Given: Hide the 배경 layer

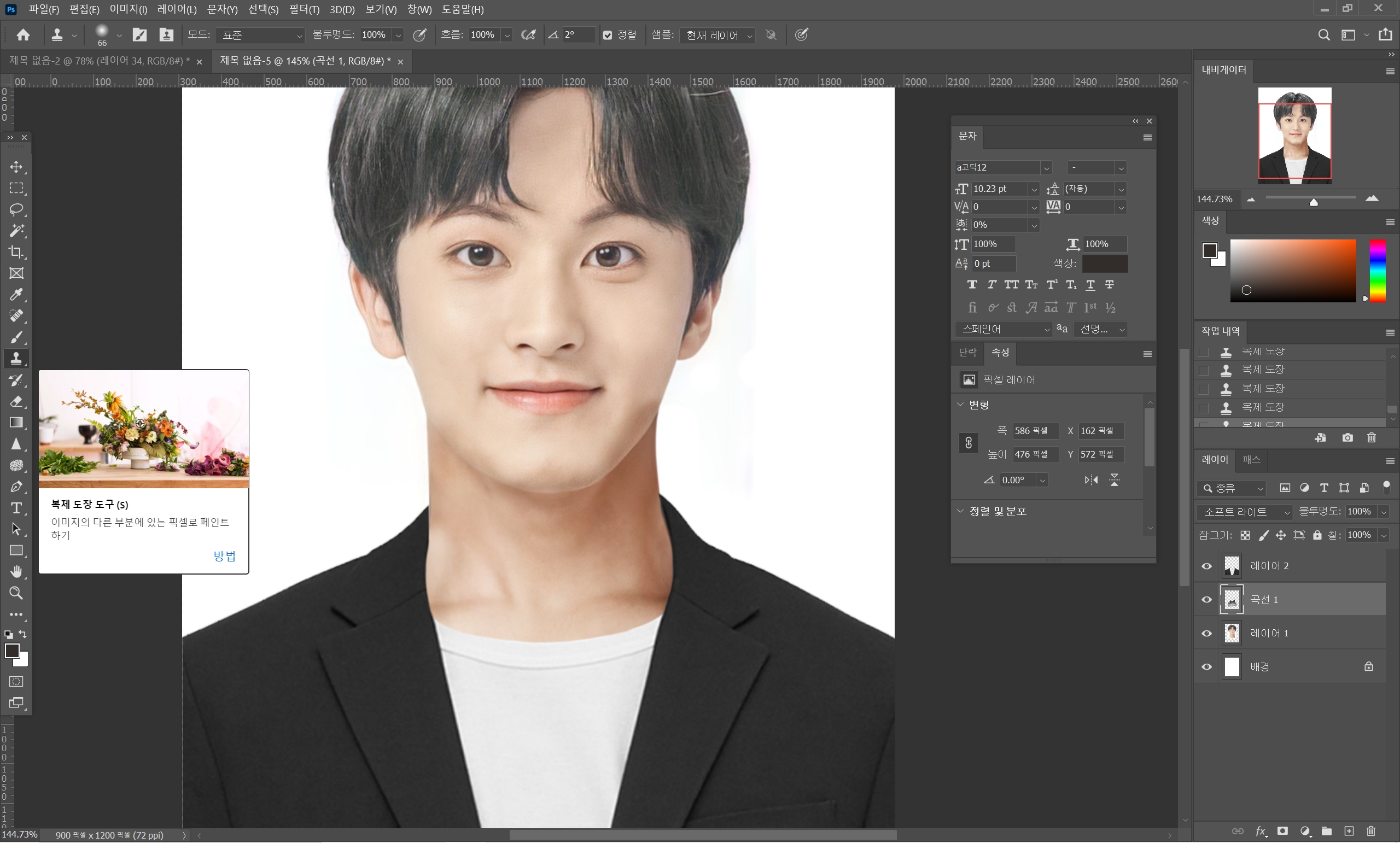Looking at the screenshot, I should (x=1206, y=668).
